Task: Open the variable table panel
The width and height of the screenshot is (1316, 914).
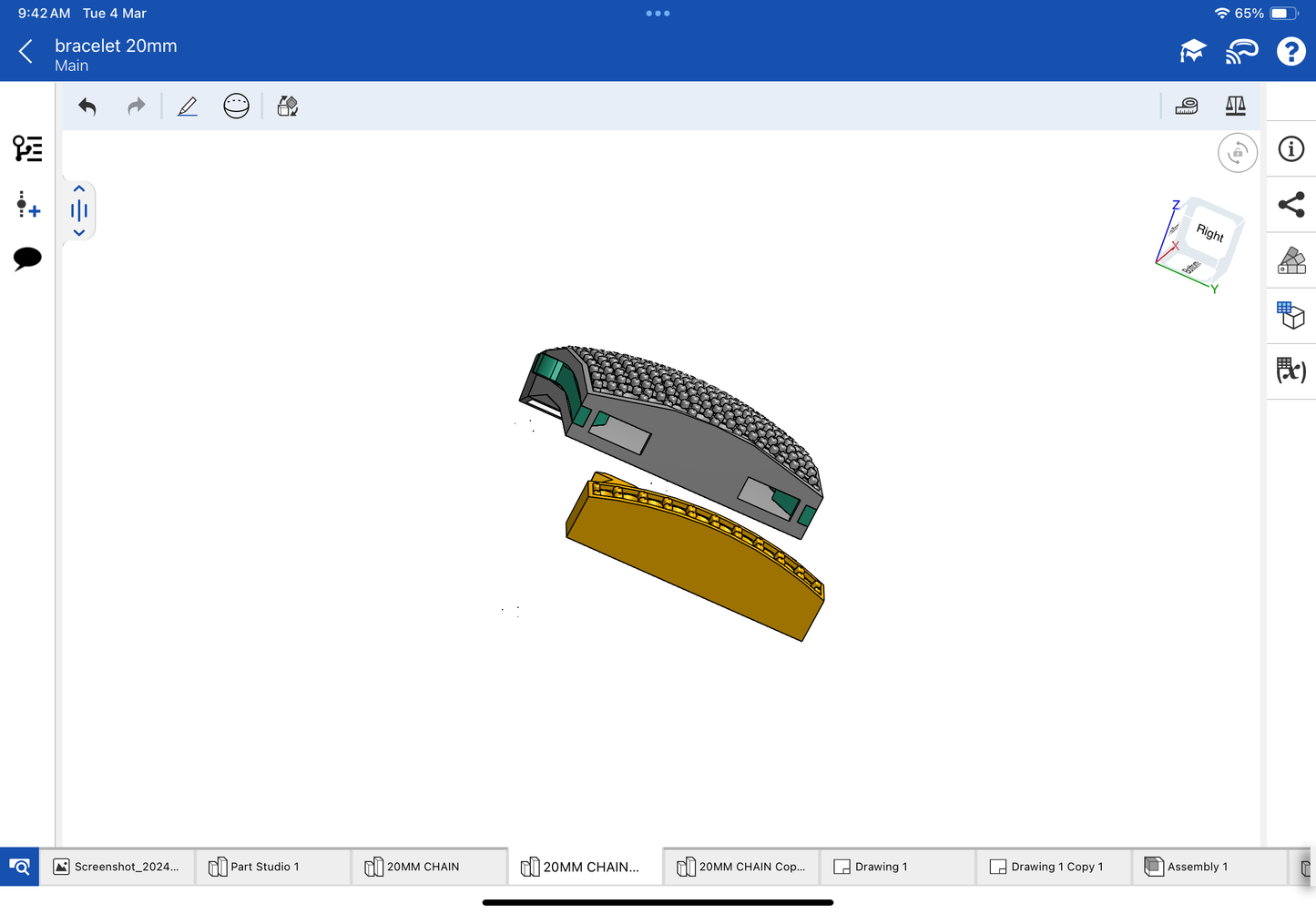Action: tap(1291, 371)
